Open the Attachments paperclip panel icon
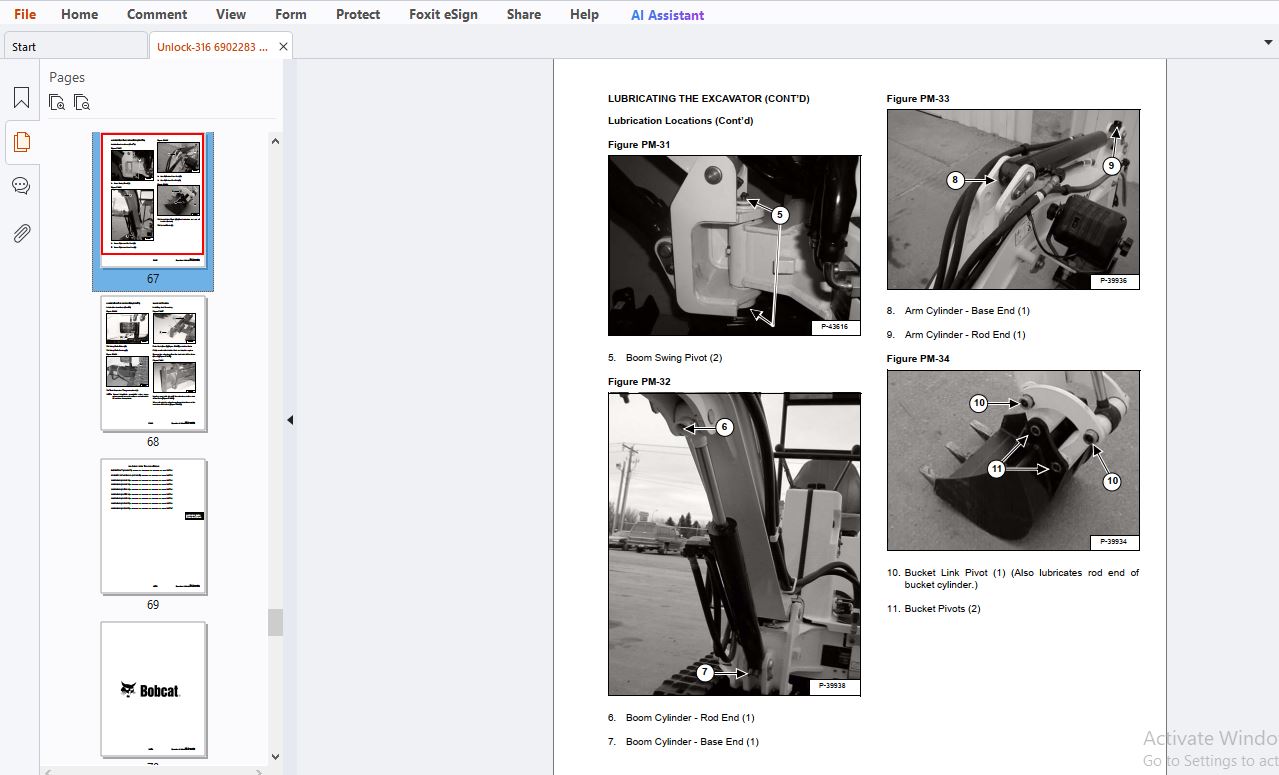Image resolution: width=1279 pixels, height=775 pixels. pyautogui.click(x=21, y=233)
